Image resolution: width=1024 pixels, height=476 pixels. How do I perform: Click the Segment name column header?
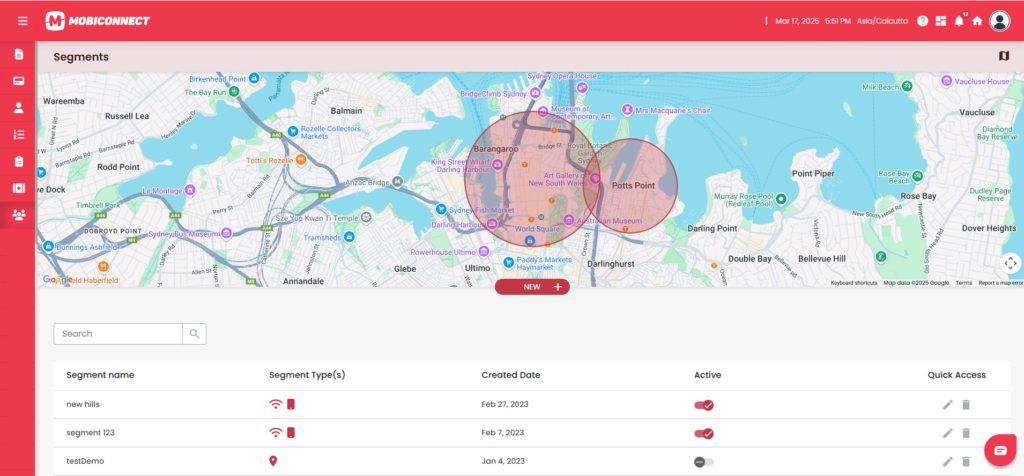click(x=100, y=375)
